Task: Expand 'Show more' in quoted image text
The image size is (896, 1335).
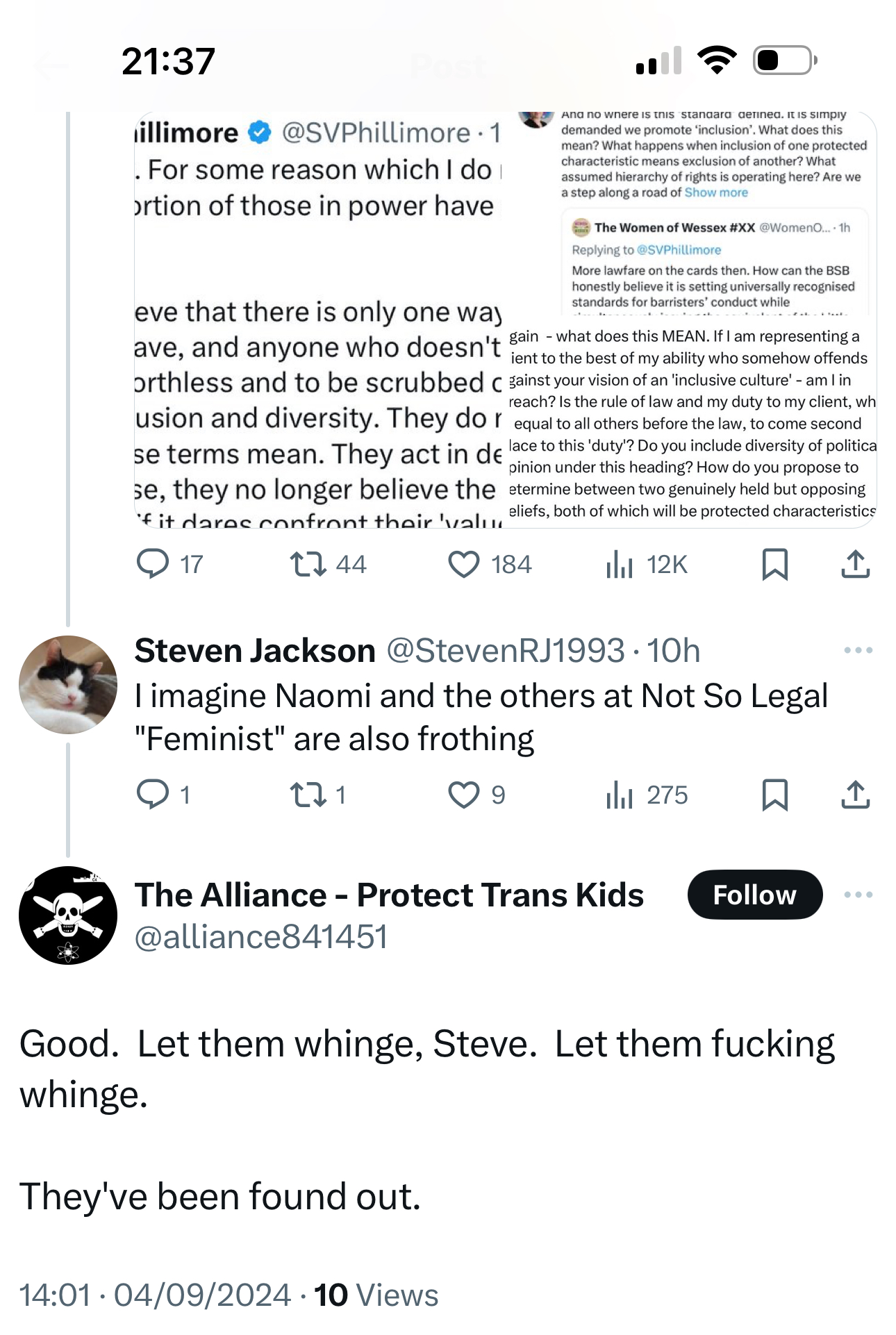Action: (x=716, y=192)
